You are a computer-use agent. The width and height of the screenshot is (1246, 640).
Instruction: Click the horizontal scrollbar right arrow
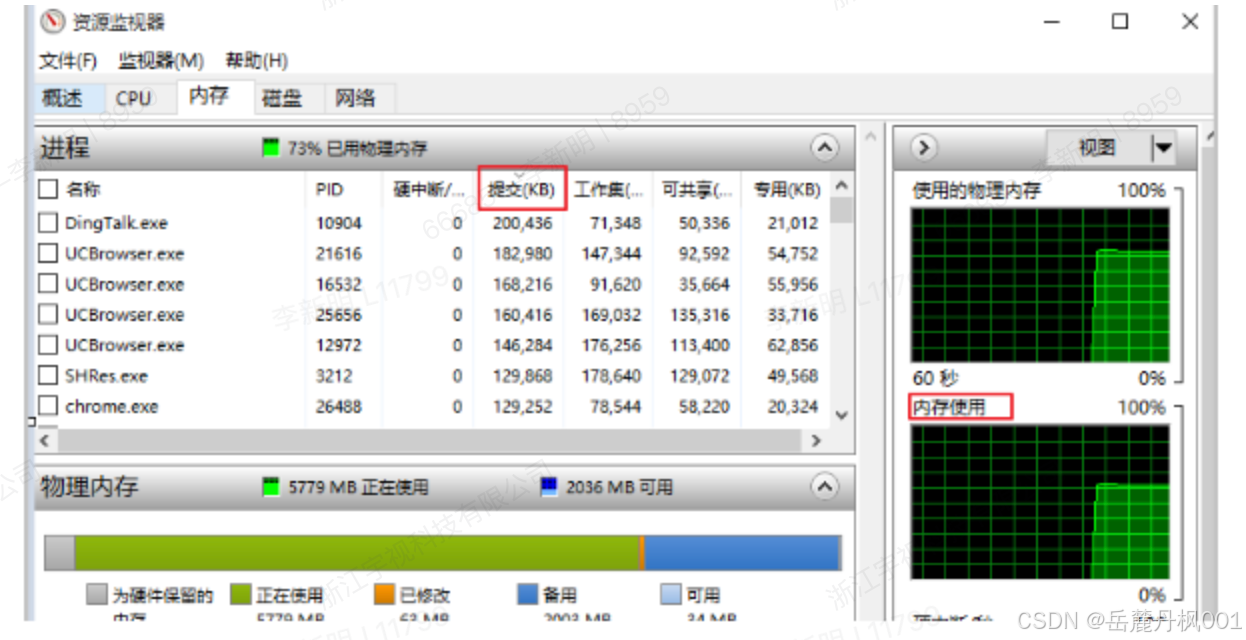818,440
